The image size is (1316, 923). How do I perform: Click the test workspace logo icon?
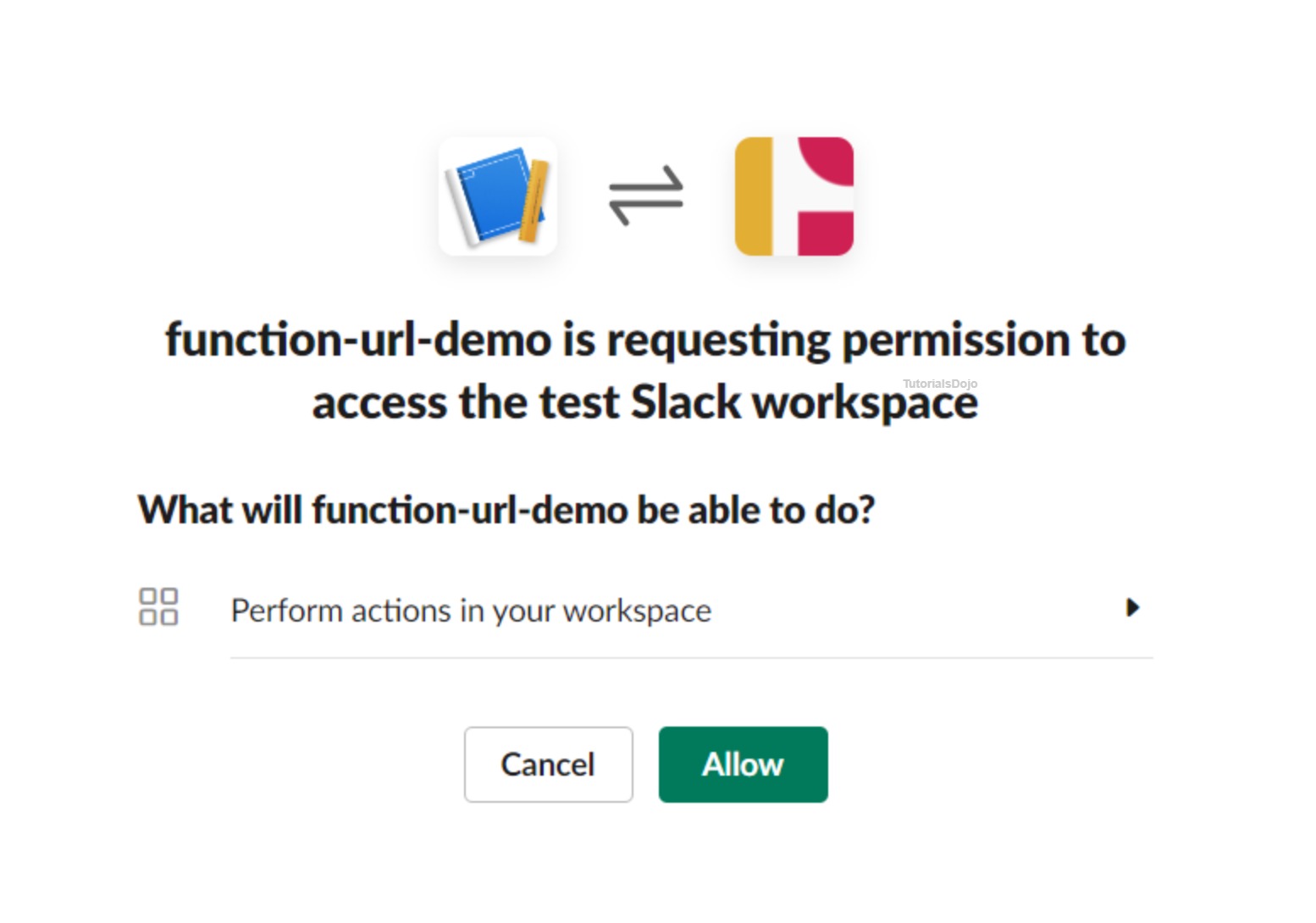coord(793,196)
